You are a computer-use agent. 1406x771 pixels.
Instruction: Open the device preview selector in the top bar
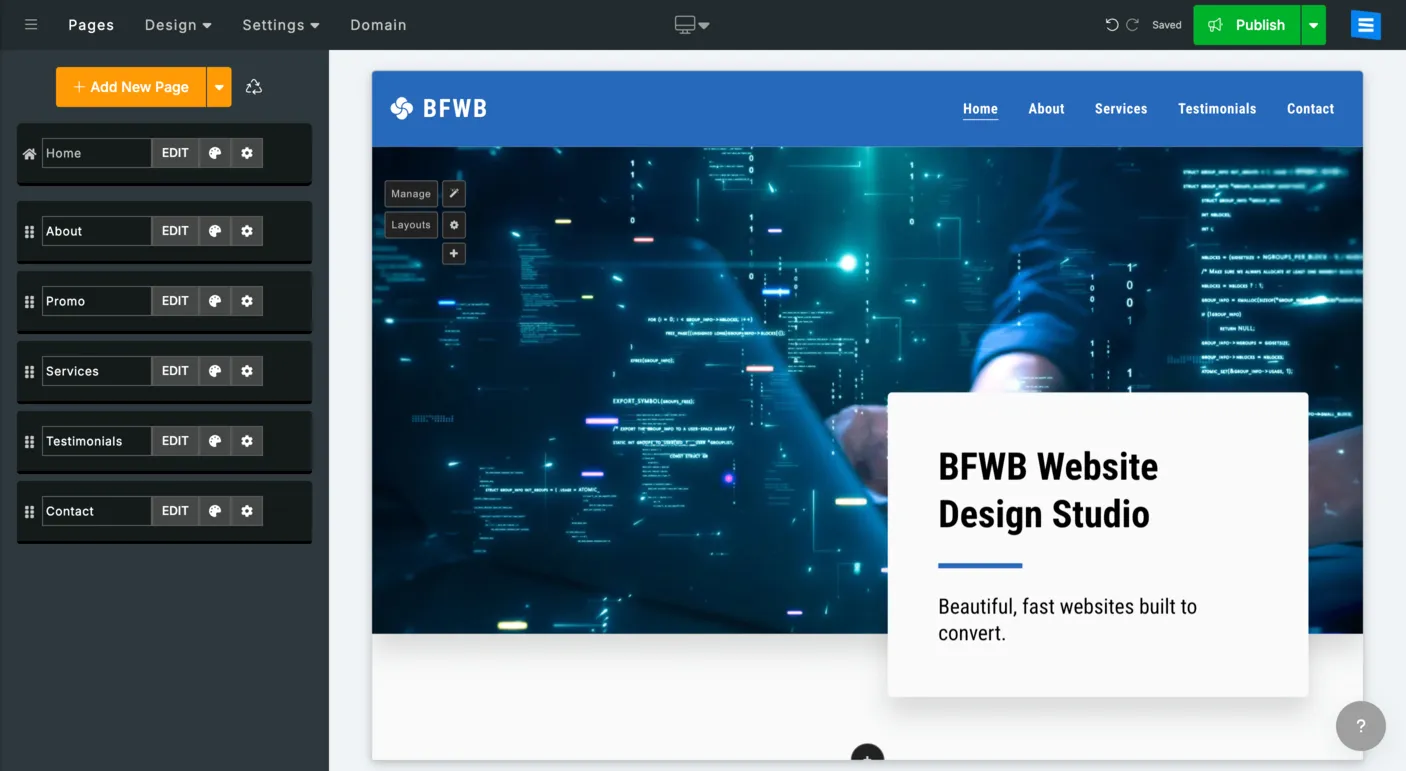click(x=691, y=24)
